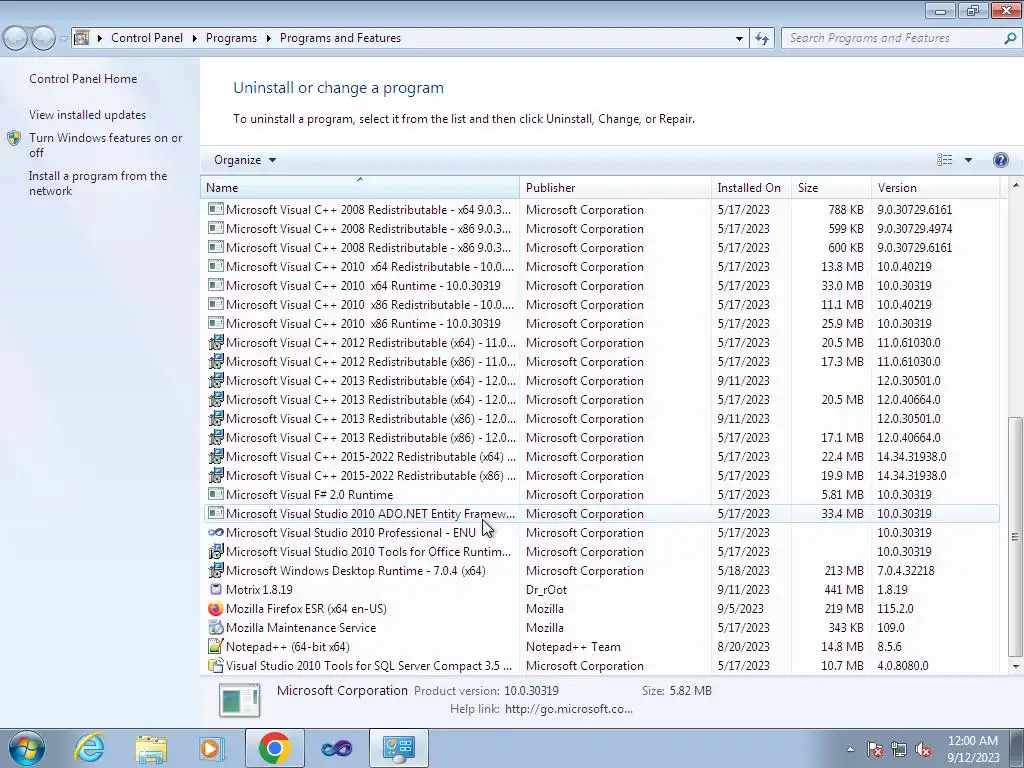The image size is (1024, 768).
Task: Select Visual Studio 2010 Professional infinity icon
Action: [215, 533]
